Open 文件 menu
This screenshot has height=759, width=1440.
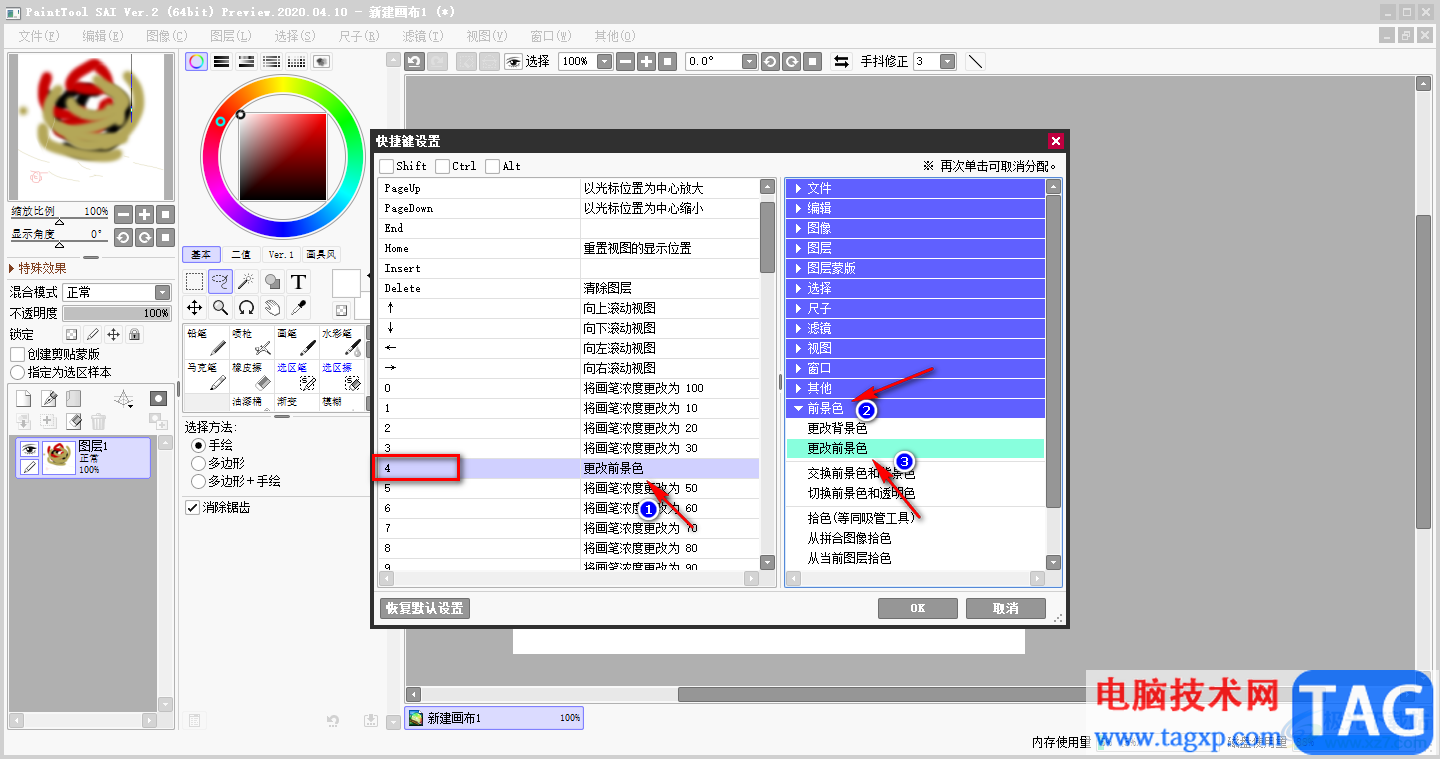38,35
